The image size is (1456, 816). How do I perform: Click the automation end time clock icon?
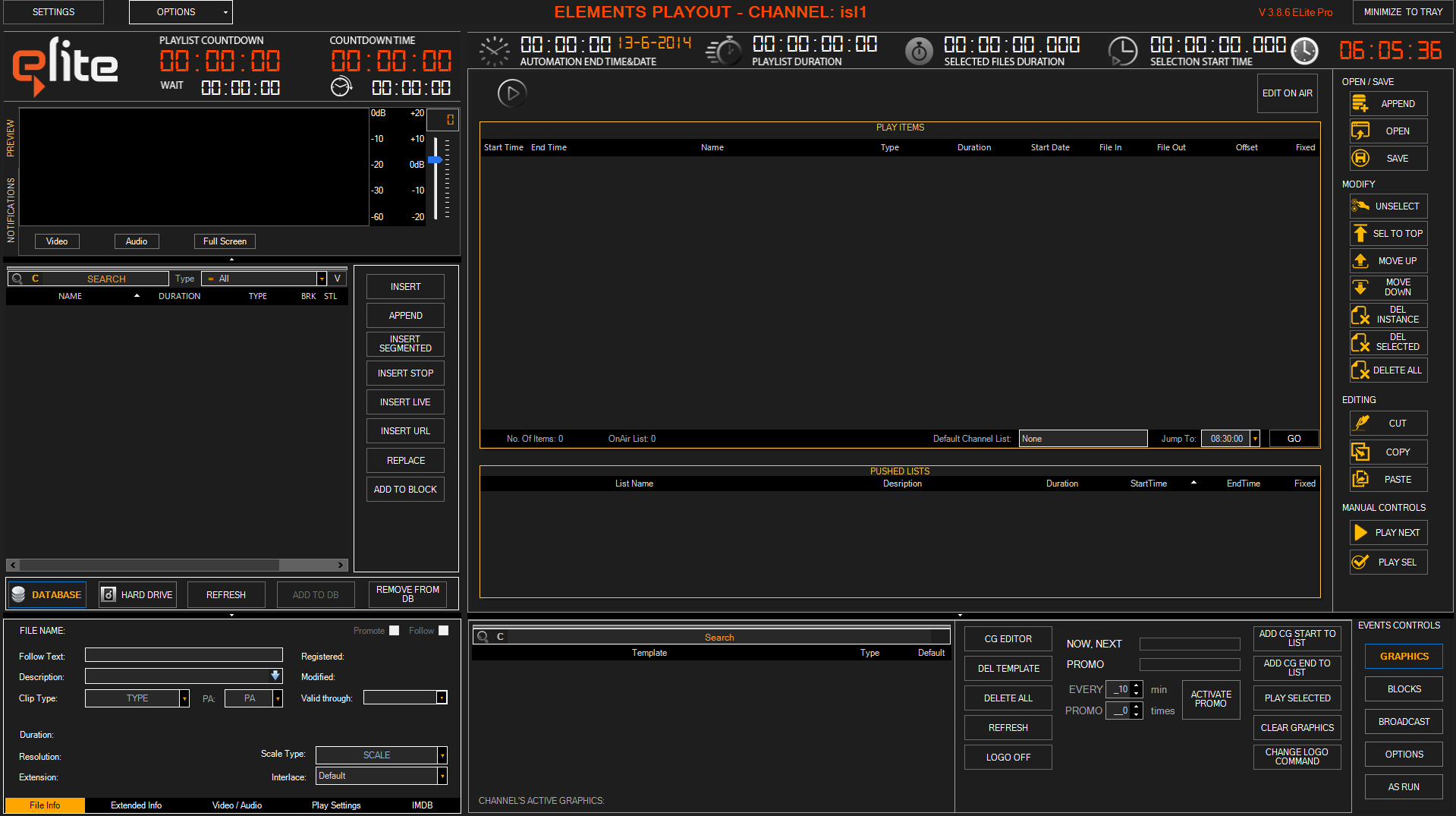[495, 52]
